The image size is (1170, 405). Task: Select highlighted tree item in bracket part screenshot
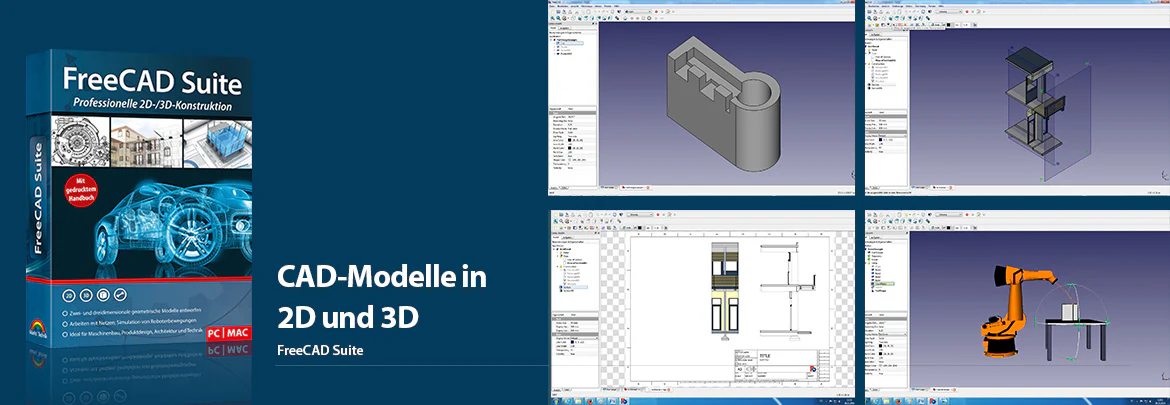coord(572,43)
